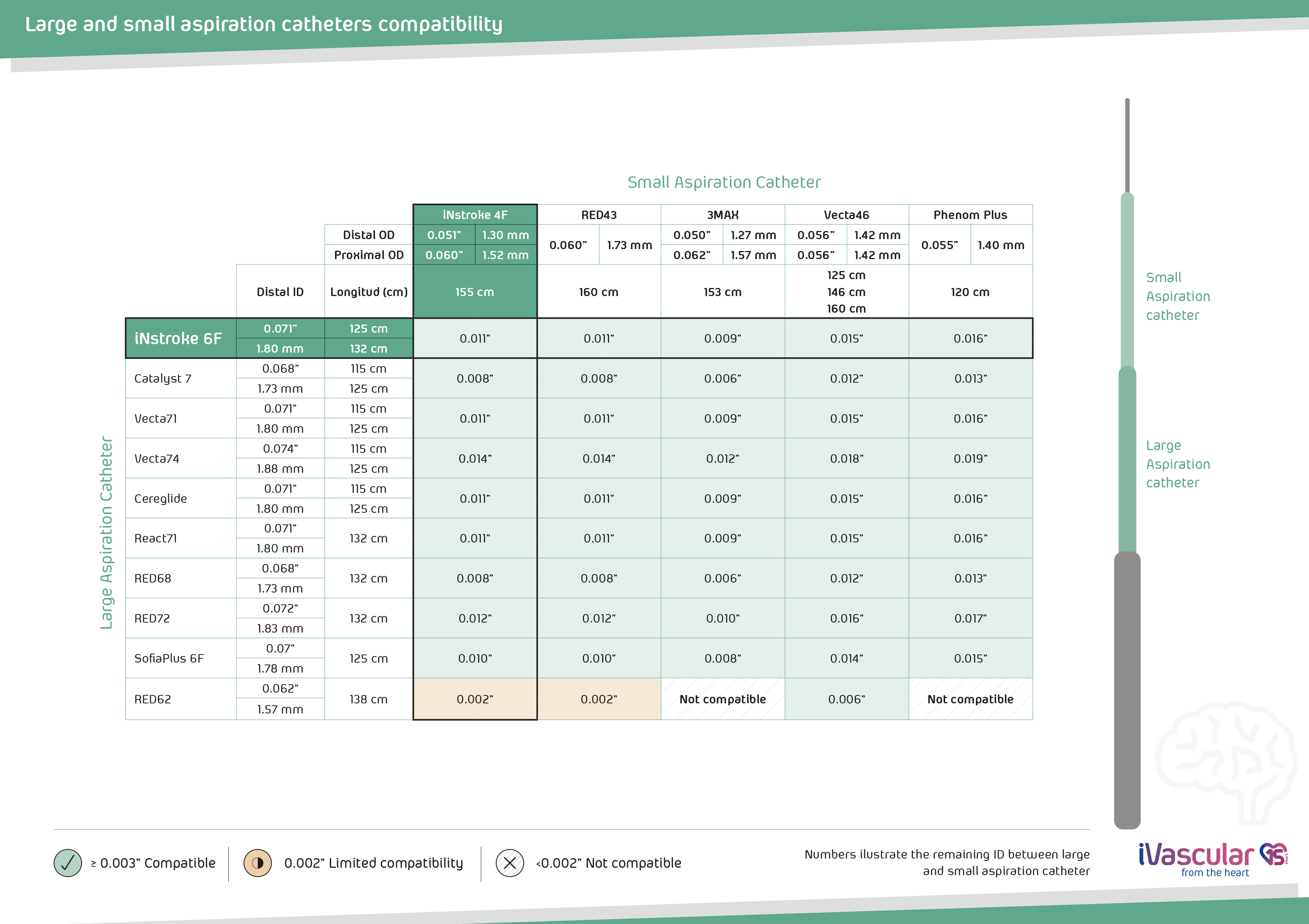The height and width of the screenshot is (924, 1309).
Task: Select the RED43 column header
Action: coord(599,215)
